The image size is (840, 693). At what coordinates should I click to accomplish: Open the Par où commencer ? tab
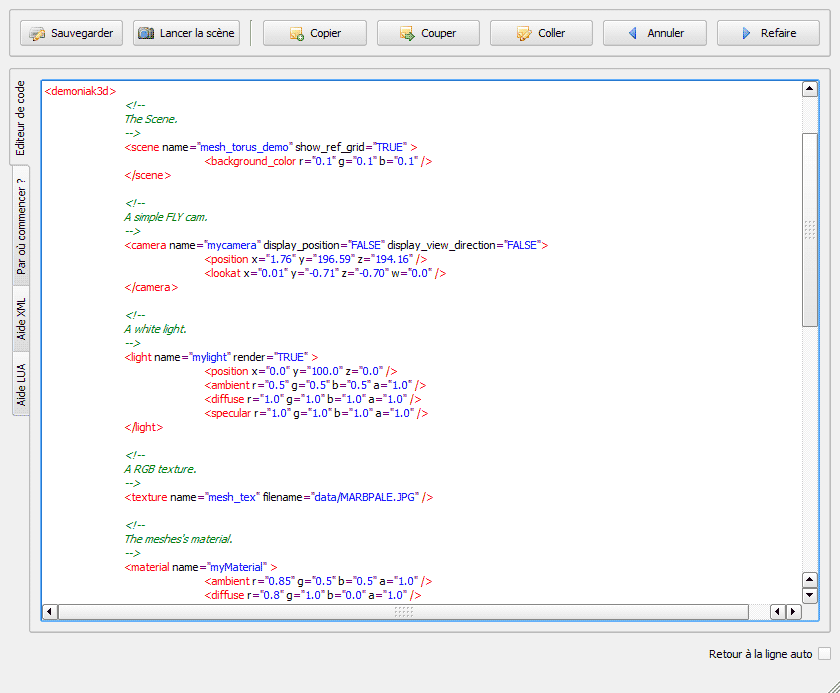[20, 227]
